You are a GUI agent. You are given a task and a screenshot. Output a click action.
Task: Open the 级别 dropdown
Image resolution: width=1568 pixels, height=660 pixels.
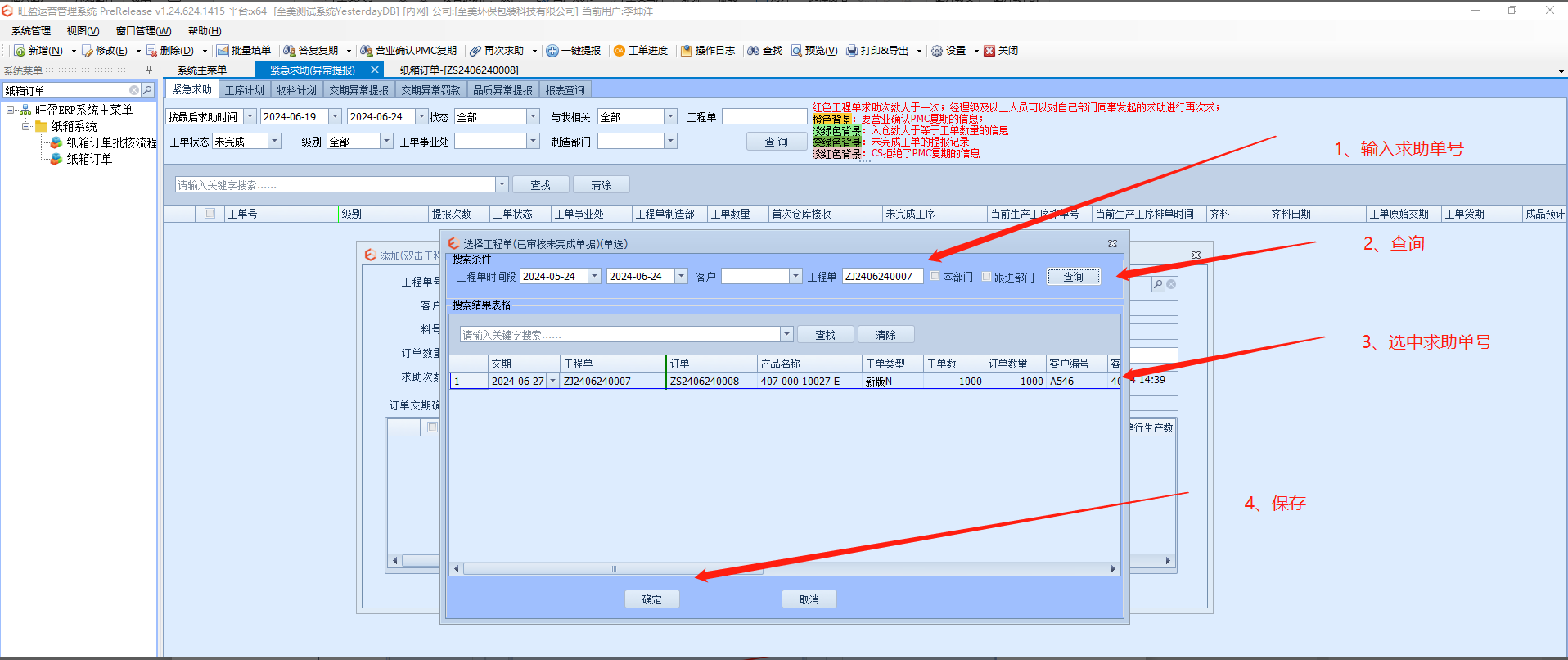pyautogui.click(x=387, y=142)
